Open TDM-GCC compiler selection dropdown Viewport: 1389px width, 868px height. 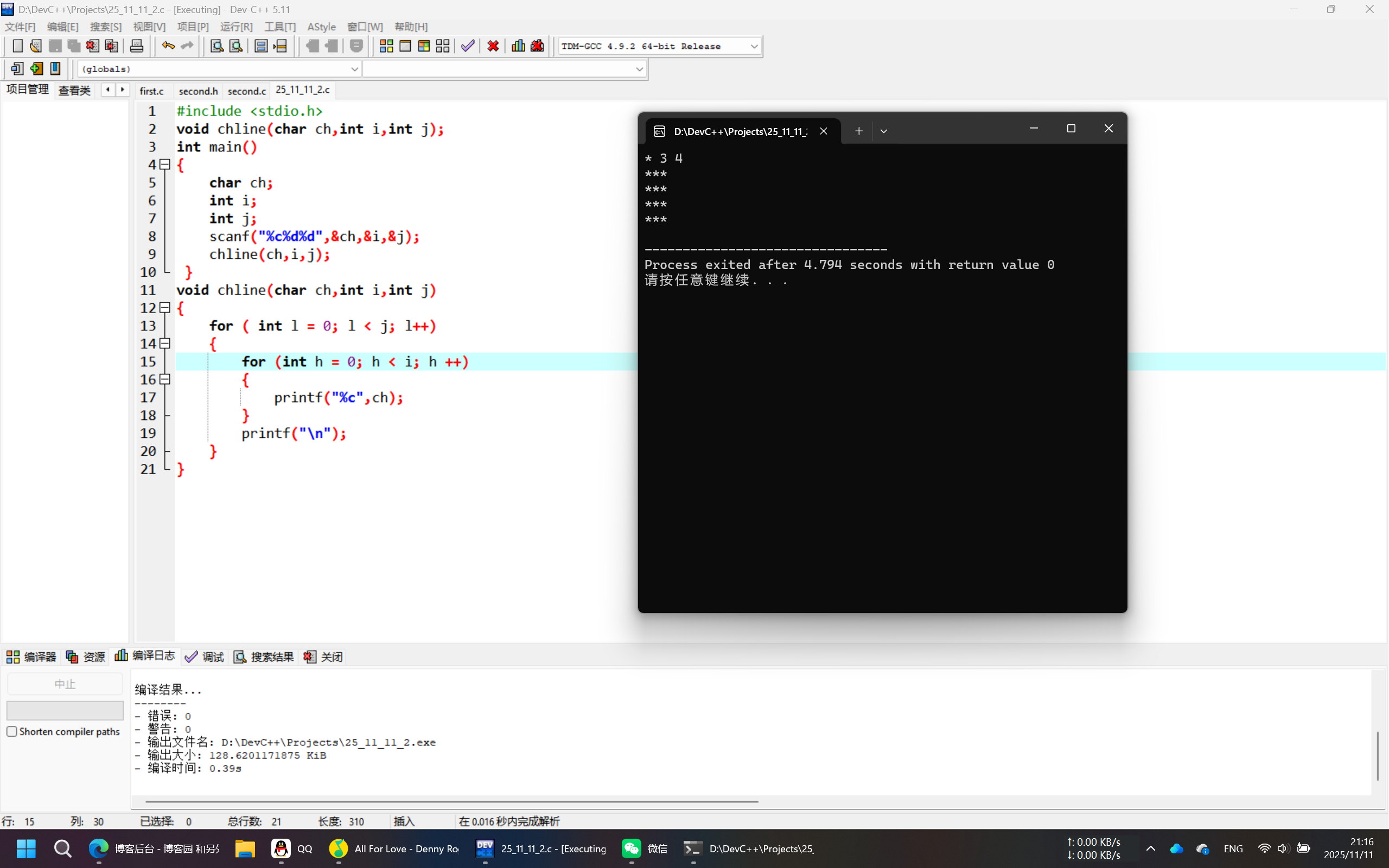click(x=754, y=47)
